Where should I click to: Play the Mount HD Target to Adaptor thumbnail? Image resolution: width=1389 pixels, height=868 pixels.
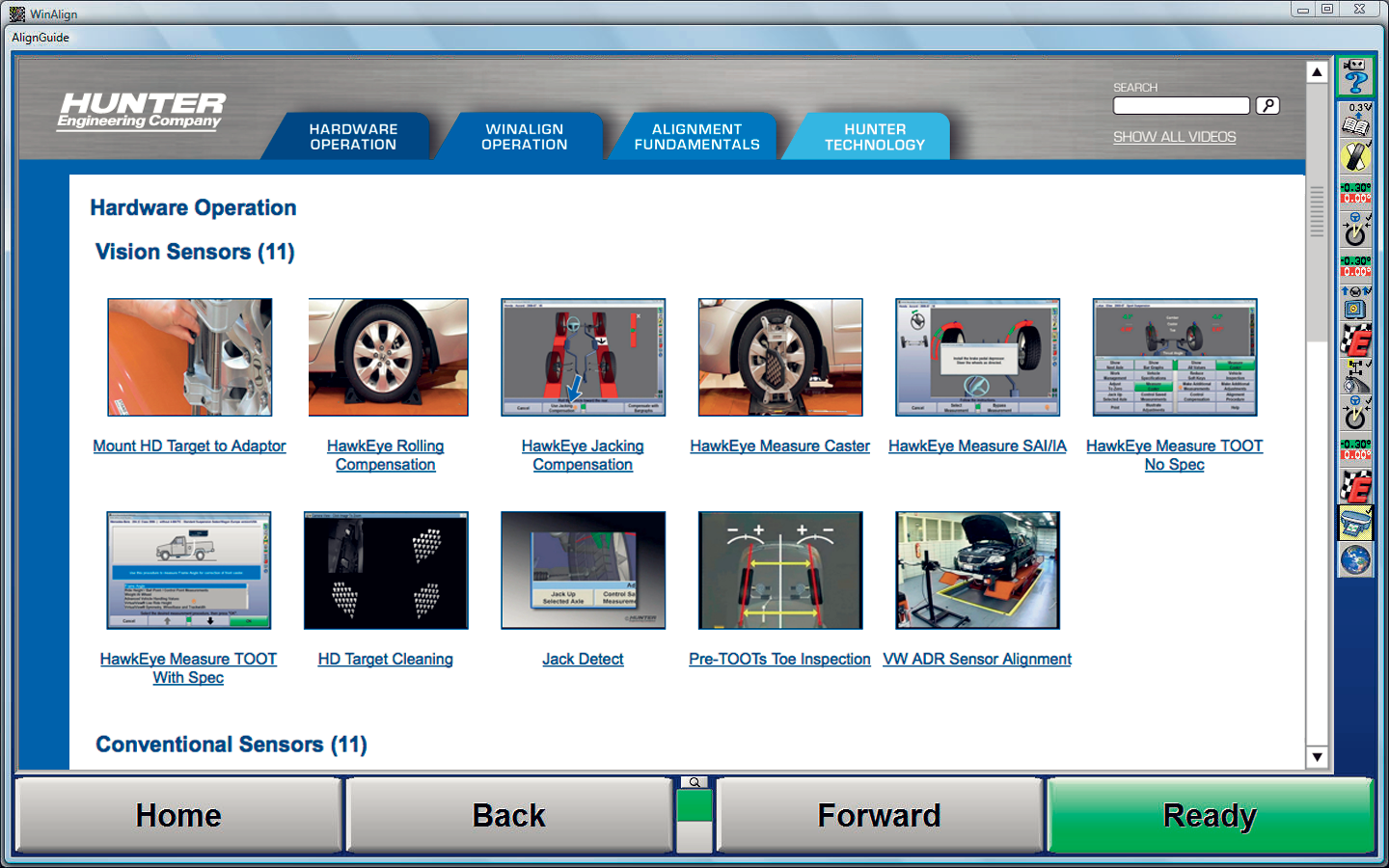189,357
